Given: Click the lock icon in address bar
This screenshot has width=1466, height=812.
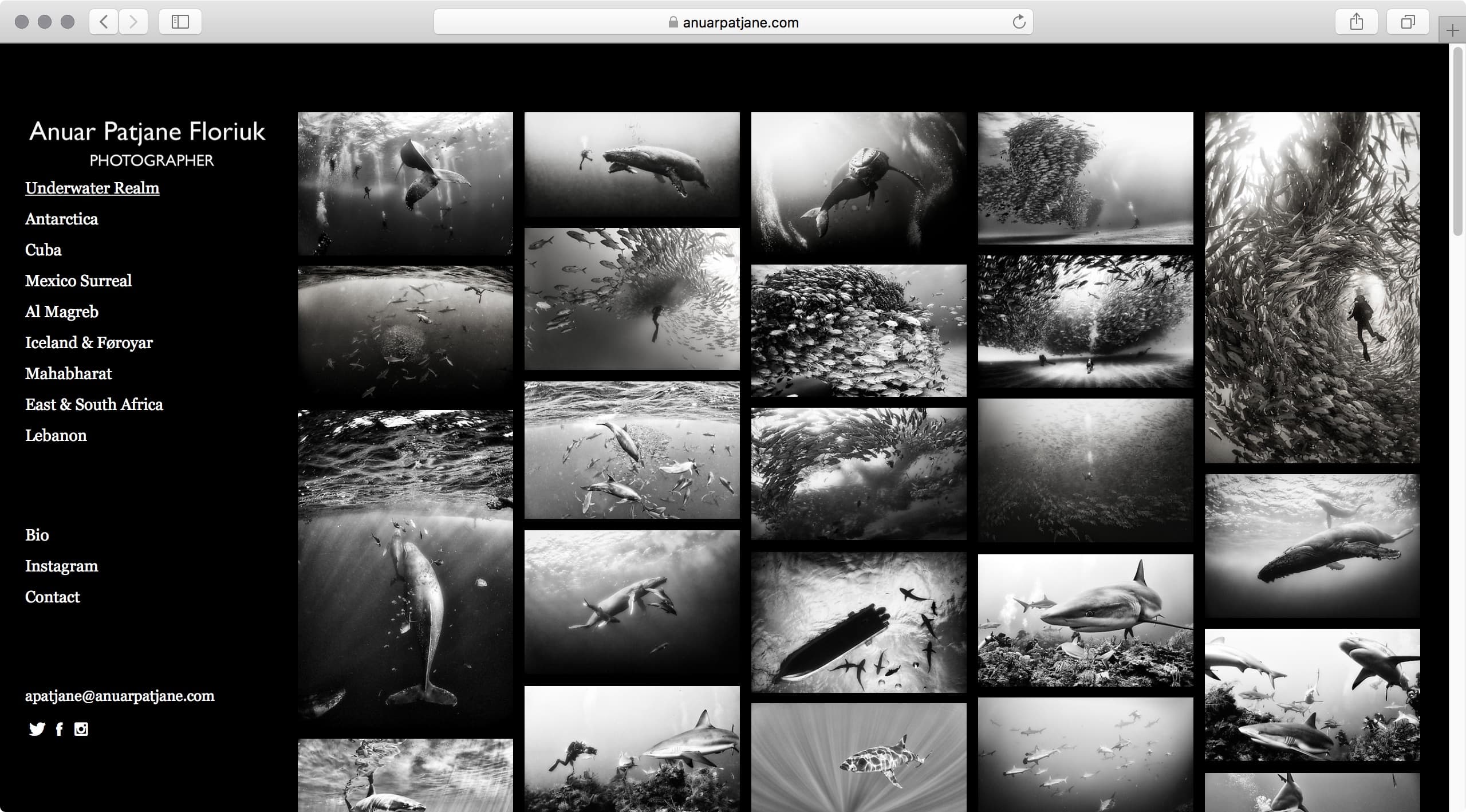Looking at the screenshot, I should [x=673, y=22].
